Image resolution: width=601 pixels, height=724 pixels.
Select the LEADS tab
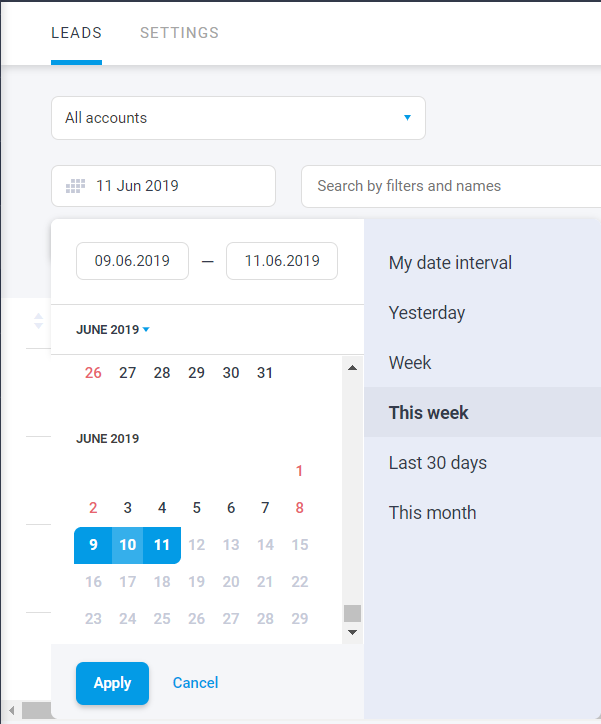tap(77, 33)
